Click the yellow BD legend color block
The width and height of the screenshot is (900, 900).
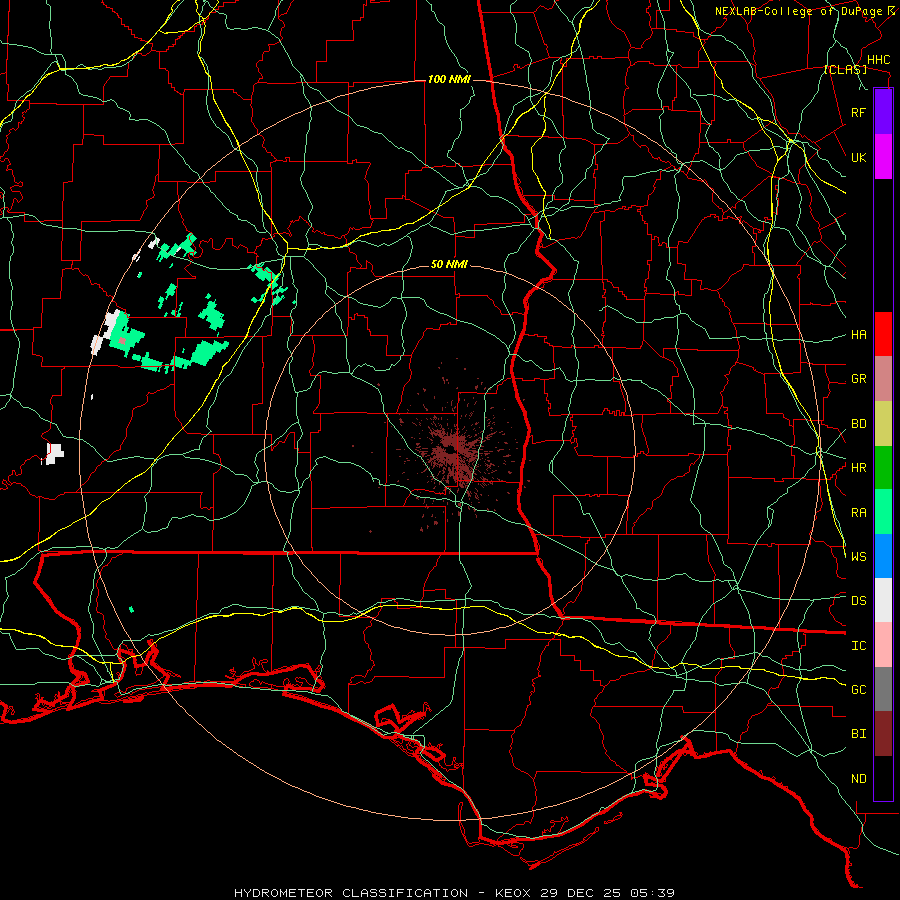[x=883, y=424]
